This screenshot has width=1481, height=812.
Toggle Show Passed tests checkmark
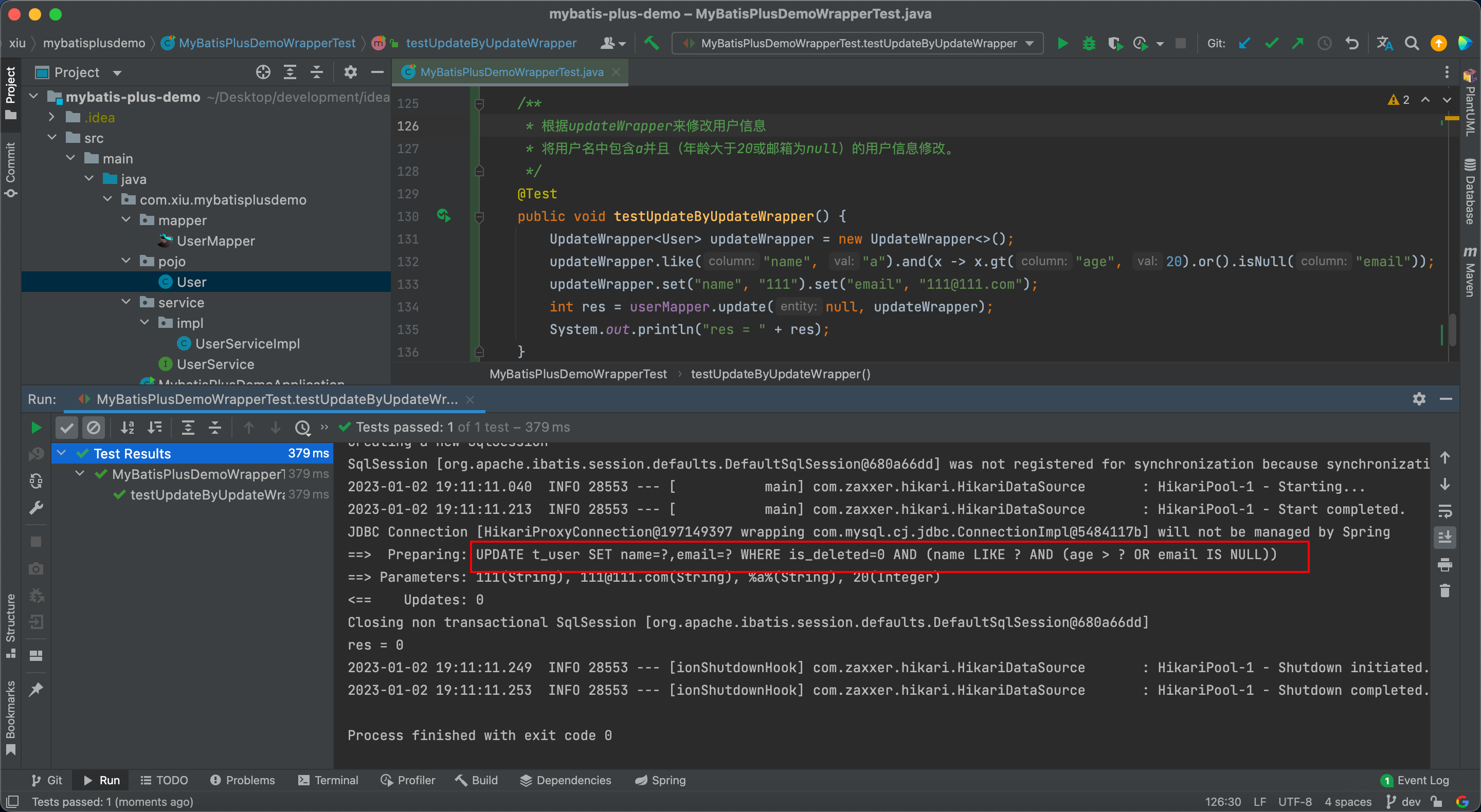pos(67,427)
